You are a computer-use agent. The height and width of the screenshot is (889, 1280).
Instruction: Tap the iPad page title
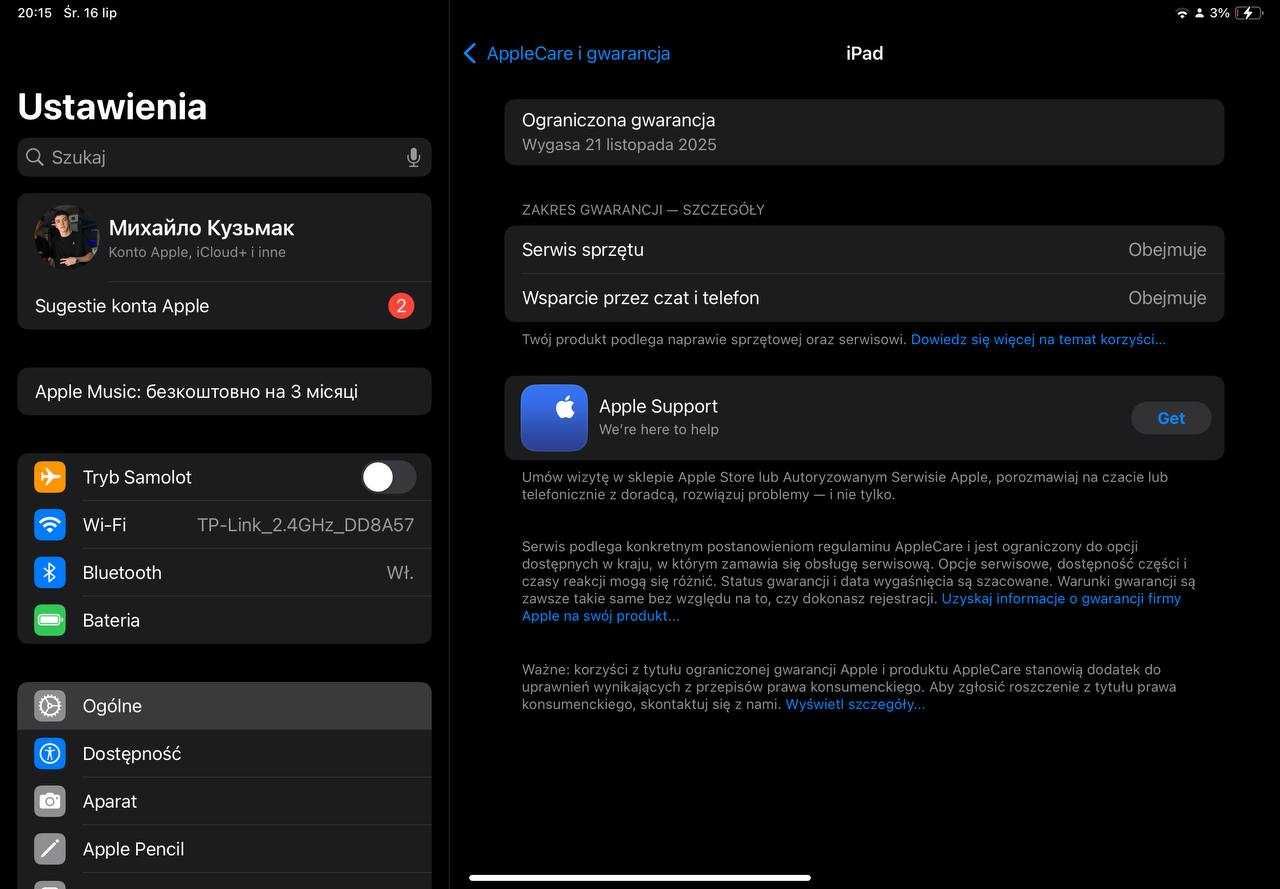tap(864, 53)
